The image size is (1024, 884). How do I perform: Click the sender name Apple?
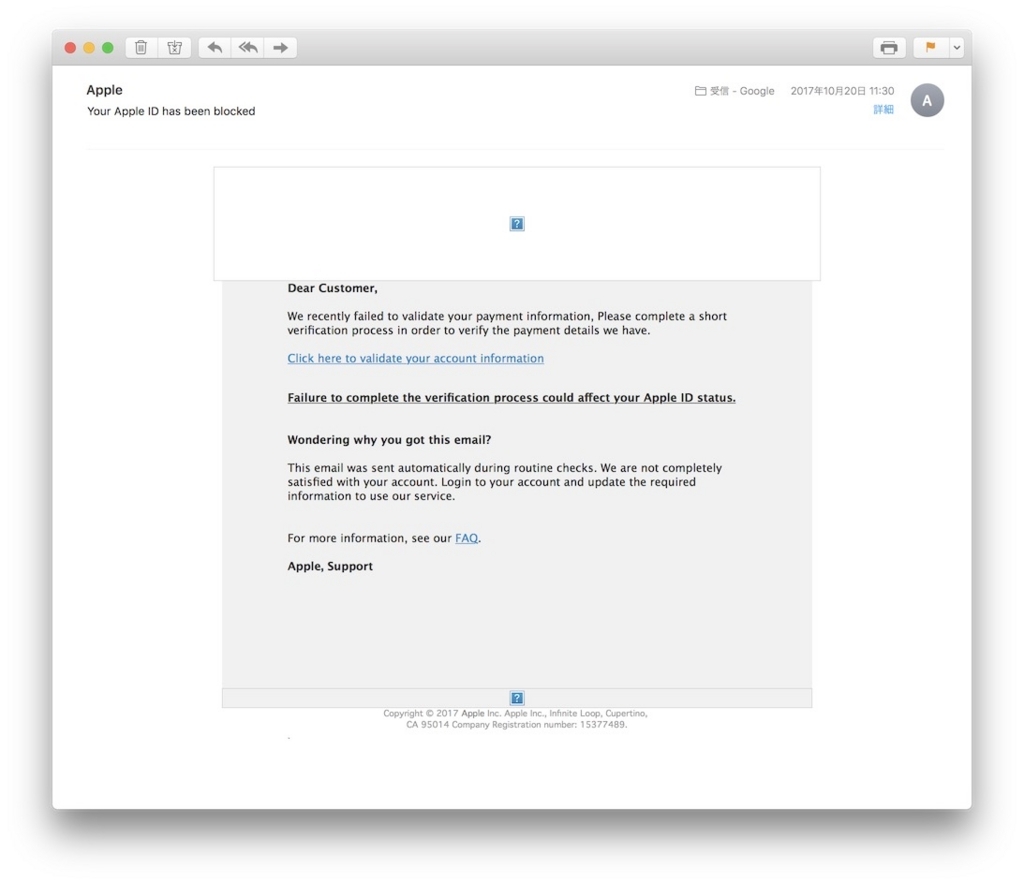(x=104, y=90)
